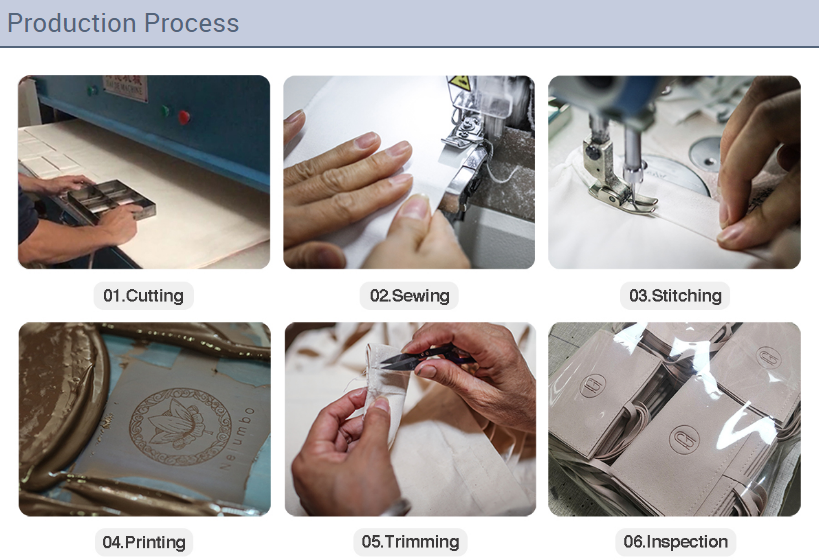Click the 01.Cutting label
Image resolution: width=819 pixels, height=560 pixels.
pyautogui.click(x=144, y=296)
